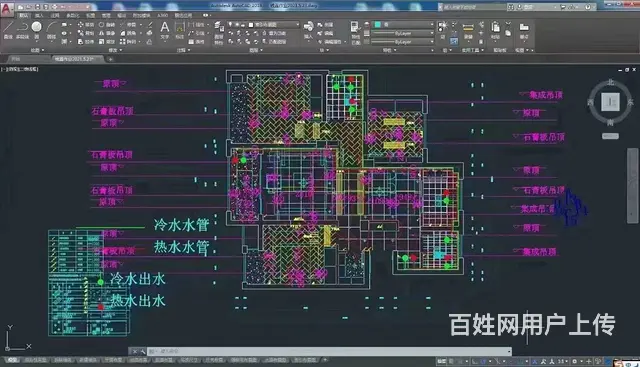Toggle grid display in status bar
This screenshot has width=640, height=367.
coord(452,361)
